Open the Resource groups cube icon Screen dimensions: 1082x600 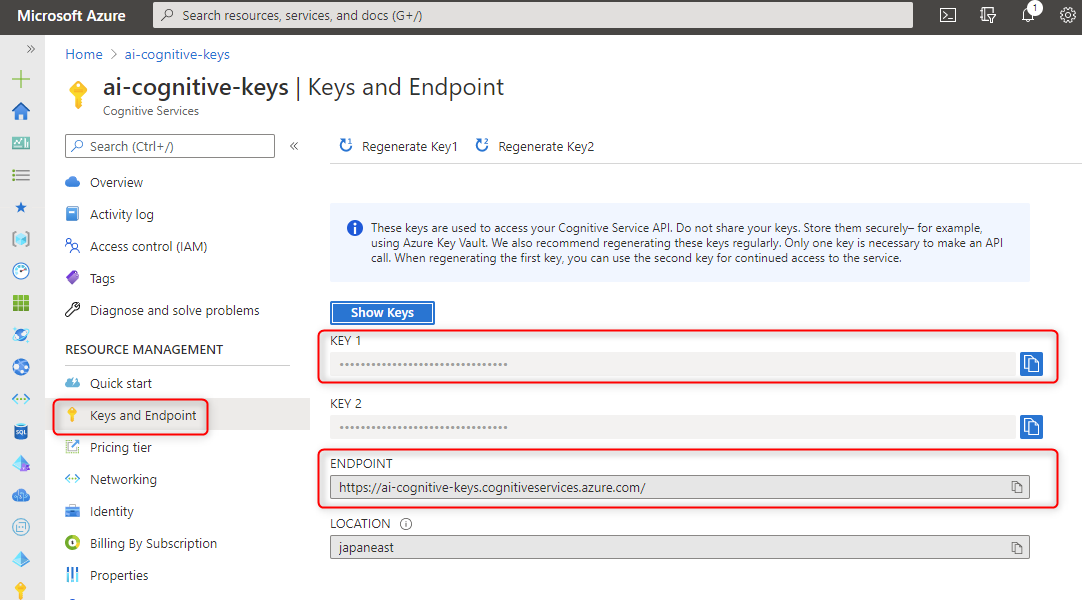pos(21,239)
